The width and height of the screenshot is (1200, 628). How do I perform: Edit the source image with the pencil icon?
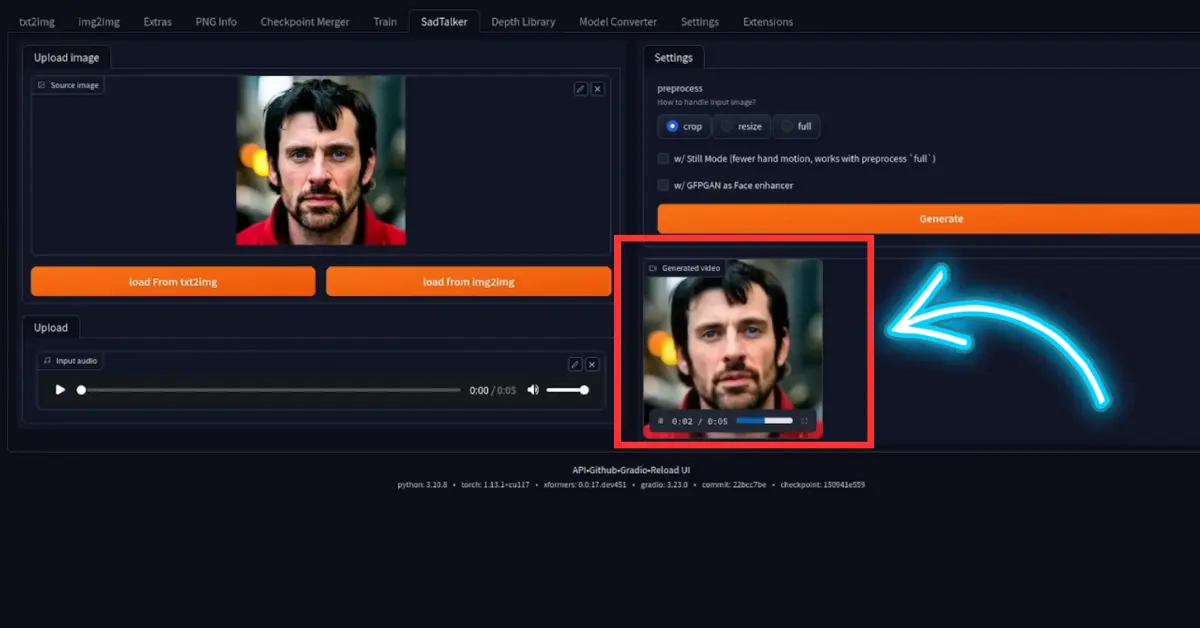580,89
